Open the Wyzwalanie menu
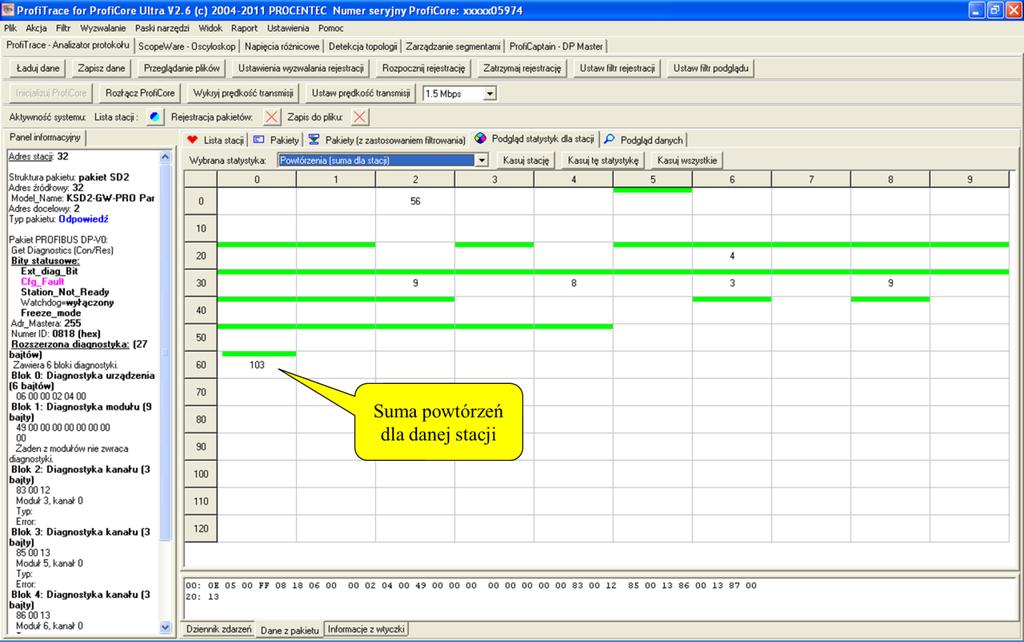1024x642 pixels. coord(103,28)
